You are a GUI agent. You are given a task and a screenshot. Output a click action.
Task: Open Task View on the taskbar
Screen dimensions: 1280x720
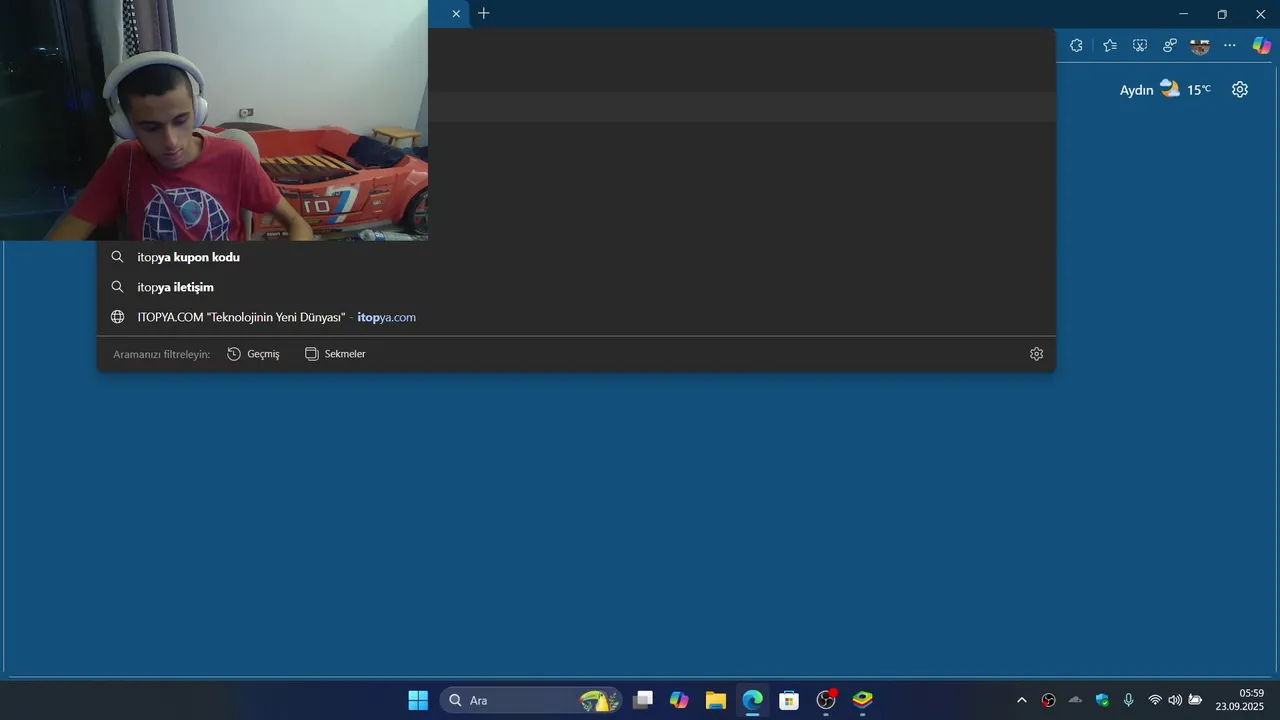click(x=642, y=700)
